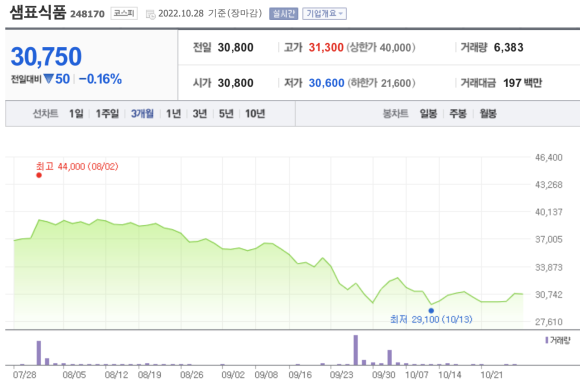Click the 상한가 40,000 text
This screenshot has height=392, width=580.
pyautogui.click(x=381, y=47)
